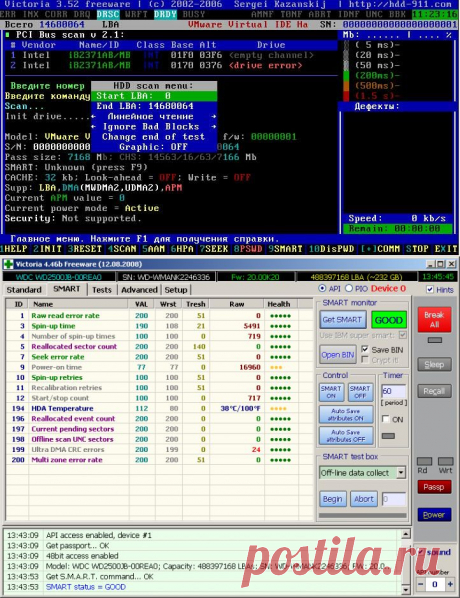Switch to the Tests tab
Viewport: 460px width, 598px height.
[x=102, y=290]
